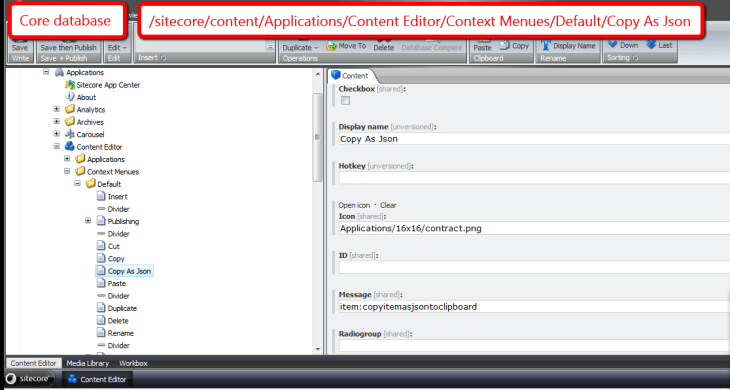The height and width of the screenshot is (390, 730).
Task: Switch to the Content tab
Action: click(x=351, y=75)
